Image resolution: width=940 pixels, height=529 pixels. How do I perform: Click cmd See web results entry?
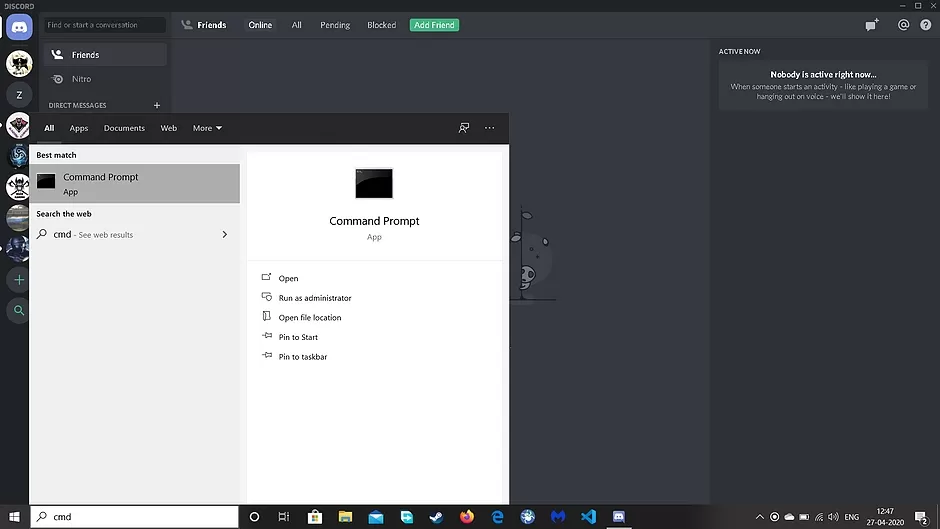135,235
